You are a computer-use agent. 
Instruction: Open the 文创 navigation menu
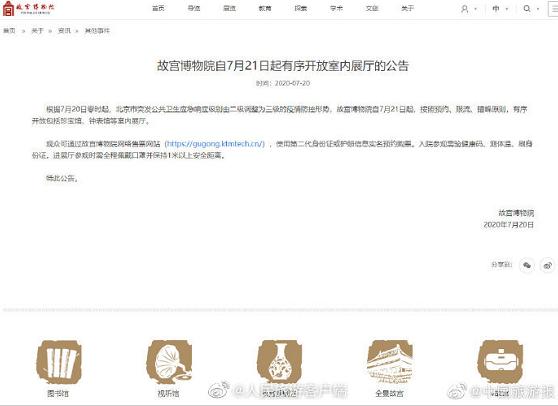point(372,9)
